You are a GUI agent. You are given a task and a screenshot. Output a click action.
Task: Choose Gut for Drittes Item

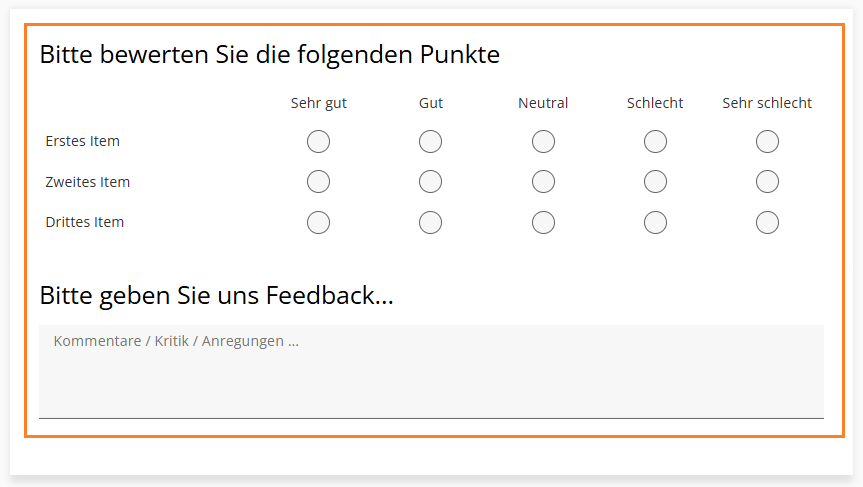tap(430, 222)
